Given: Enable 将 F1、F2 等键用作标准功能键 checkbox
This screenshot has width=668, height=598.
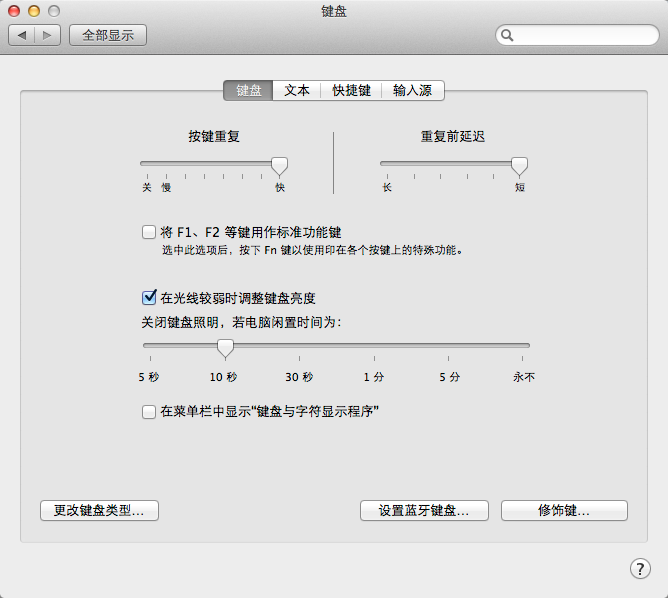Looking at the screenshot, I should (149, 232).
